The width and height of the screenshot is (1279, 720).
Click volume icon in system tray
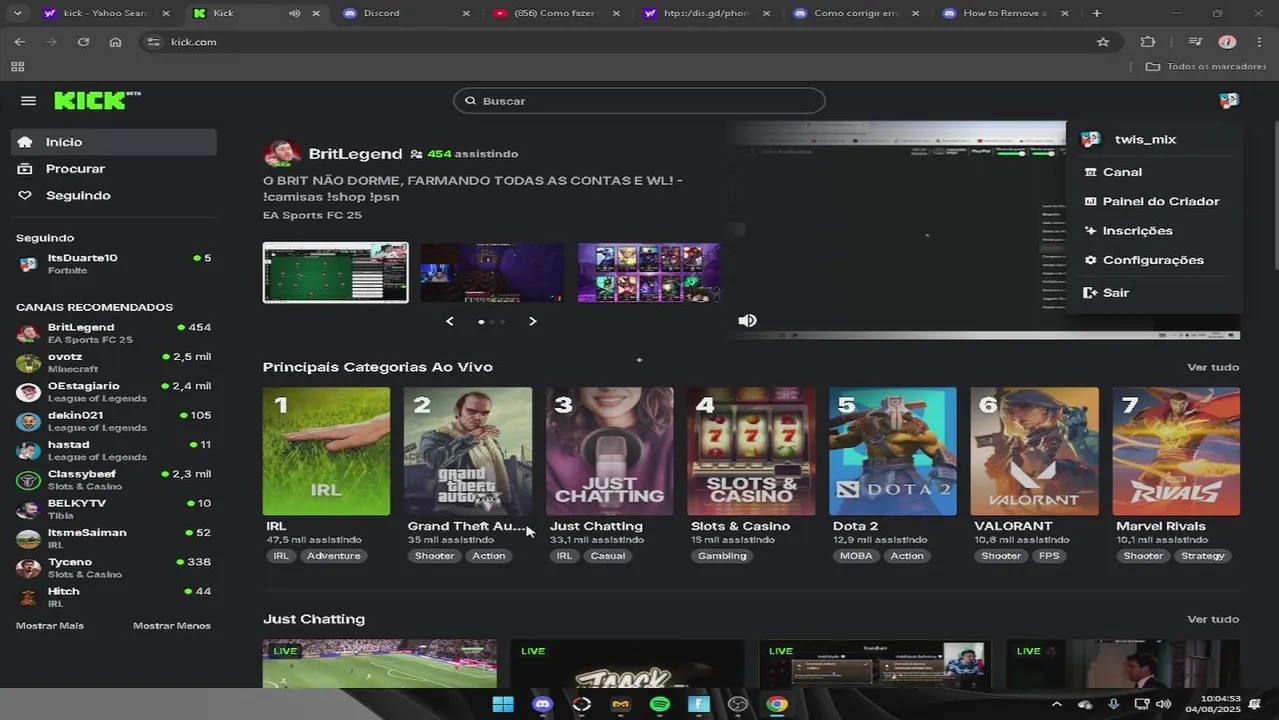(x=1162, y=704)
